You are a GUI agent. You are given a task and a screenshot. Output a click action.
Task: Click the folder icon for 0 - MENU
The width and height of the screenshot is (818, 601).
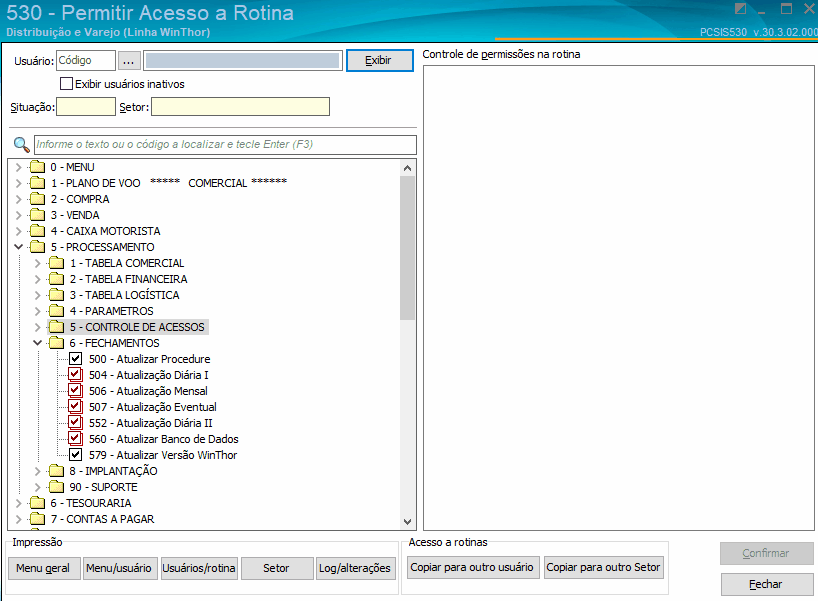[x=38, y=167]
